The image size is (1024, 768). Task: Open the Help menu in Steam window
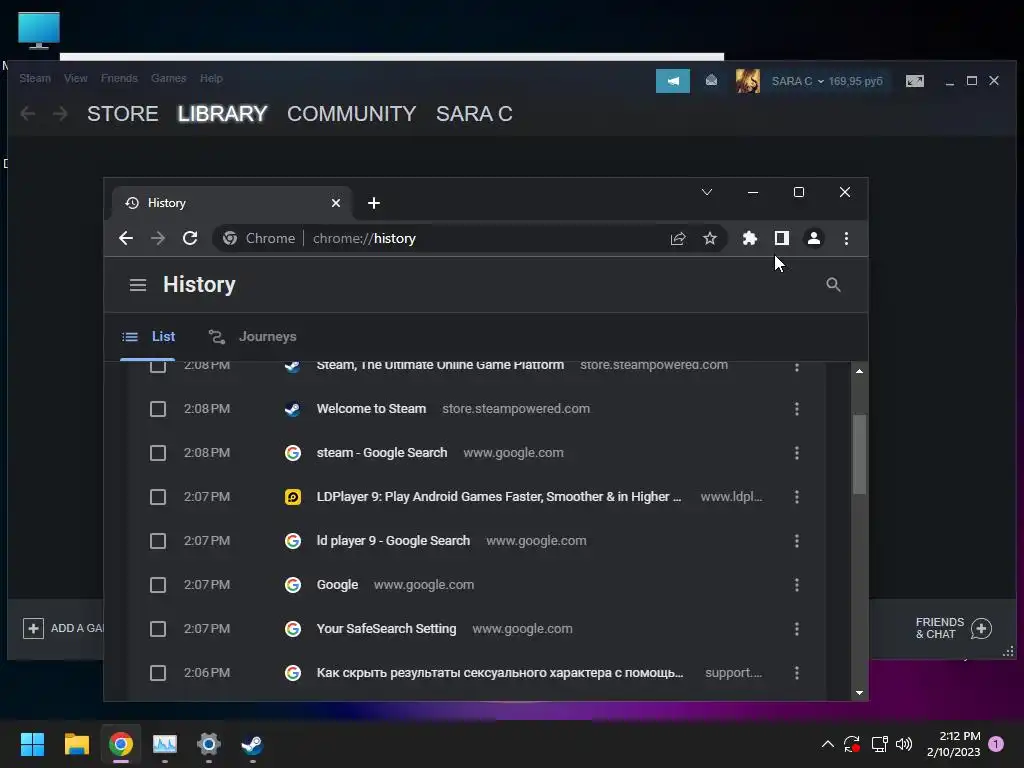click(x=211, y=78)
